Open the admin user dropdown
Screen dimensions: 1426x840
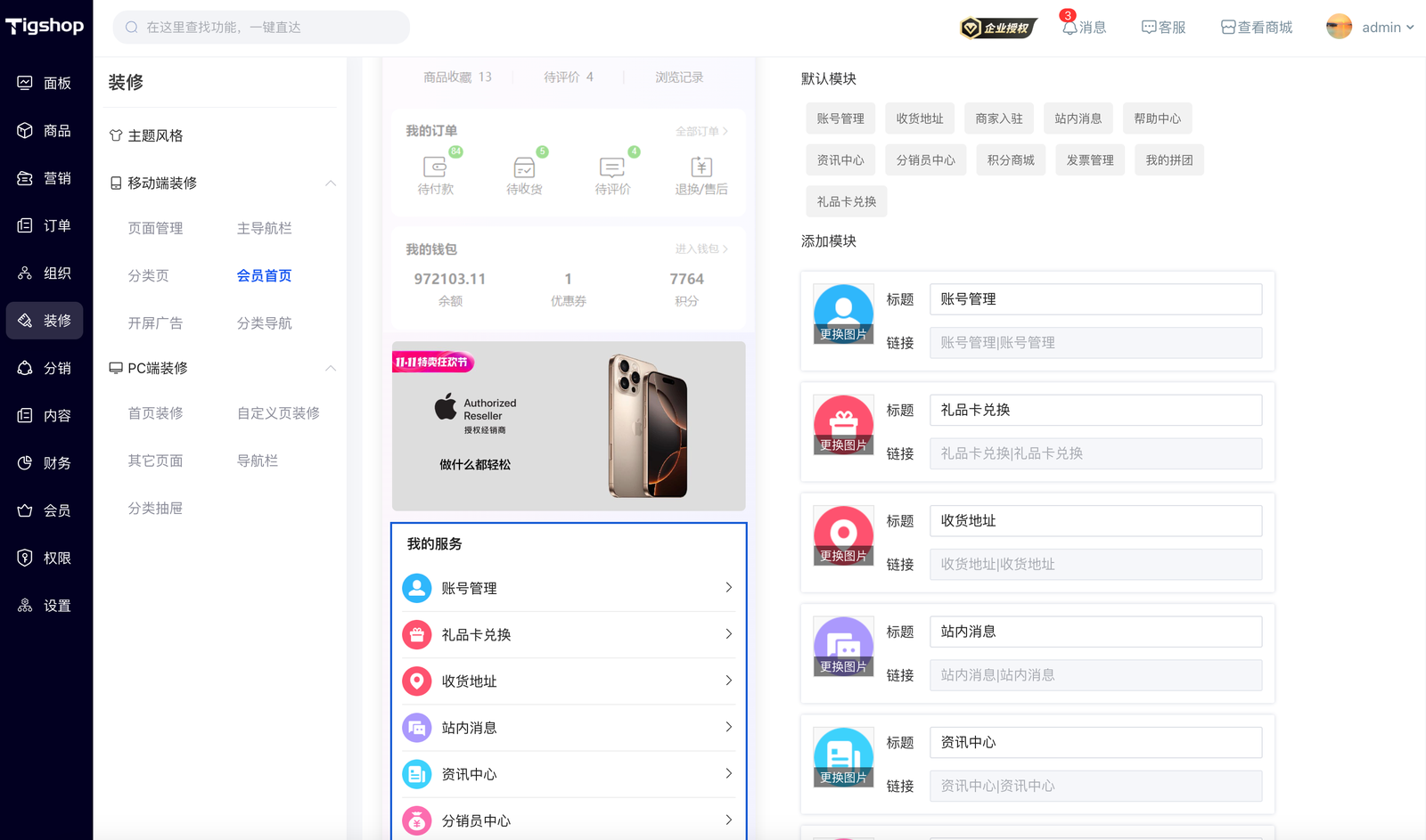click(1371, 28)
